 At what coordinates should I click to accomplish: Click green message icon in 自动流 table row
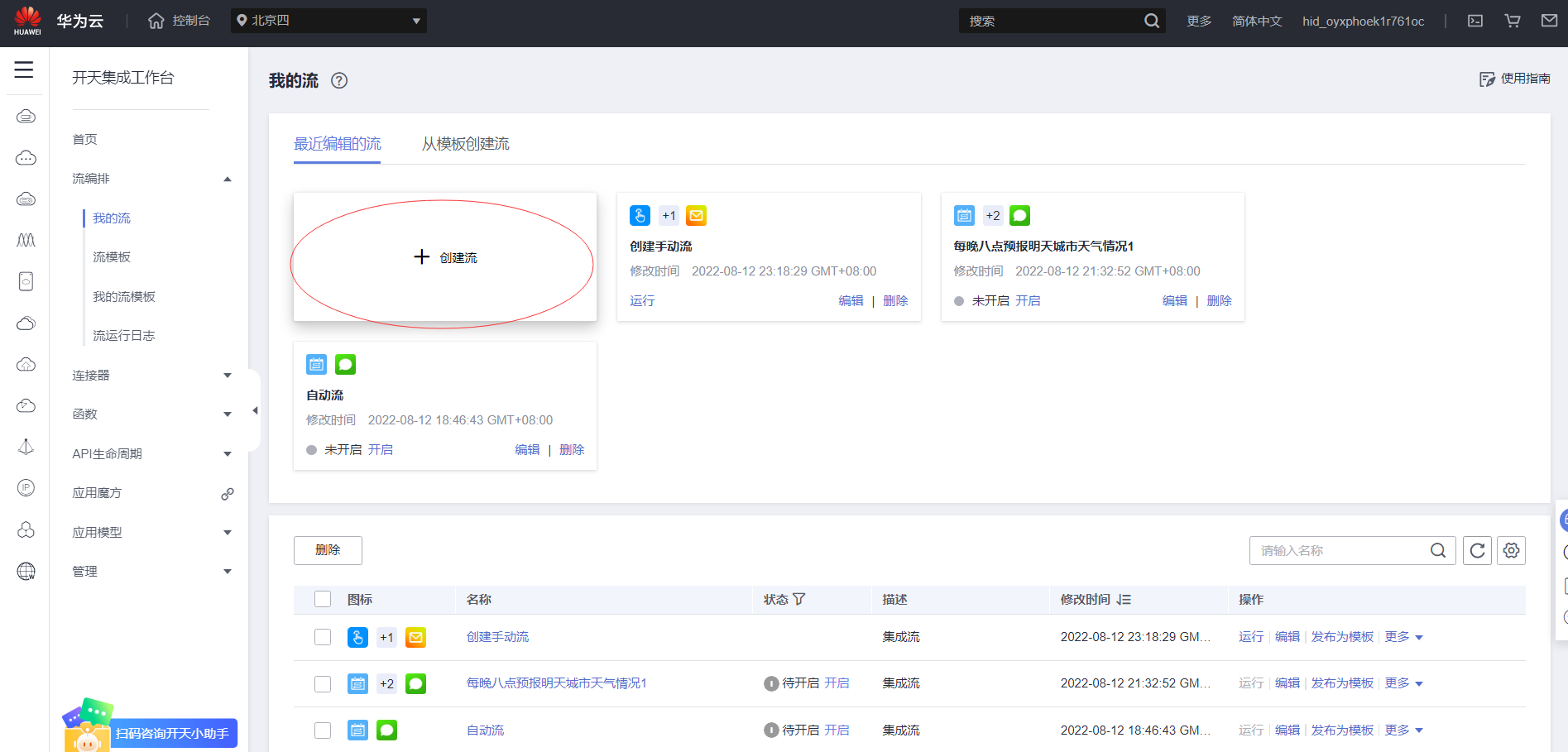tap(386, 730)
